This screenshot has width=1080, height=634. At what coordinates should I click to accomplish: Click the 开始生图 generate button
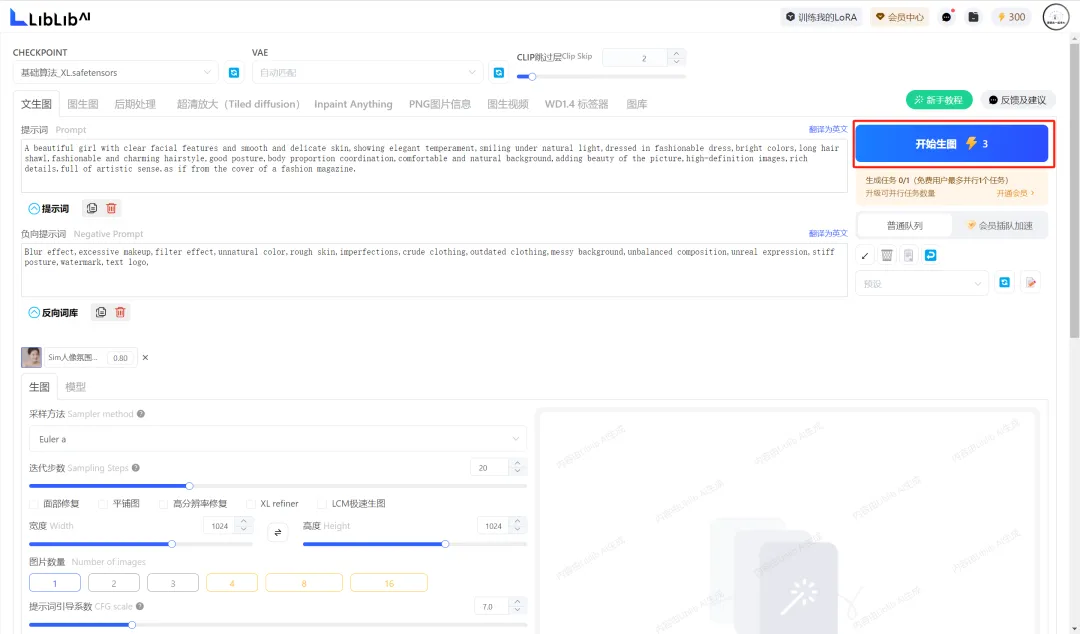point(952,143)
